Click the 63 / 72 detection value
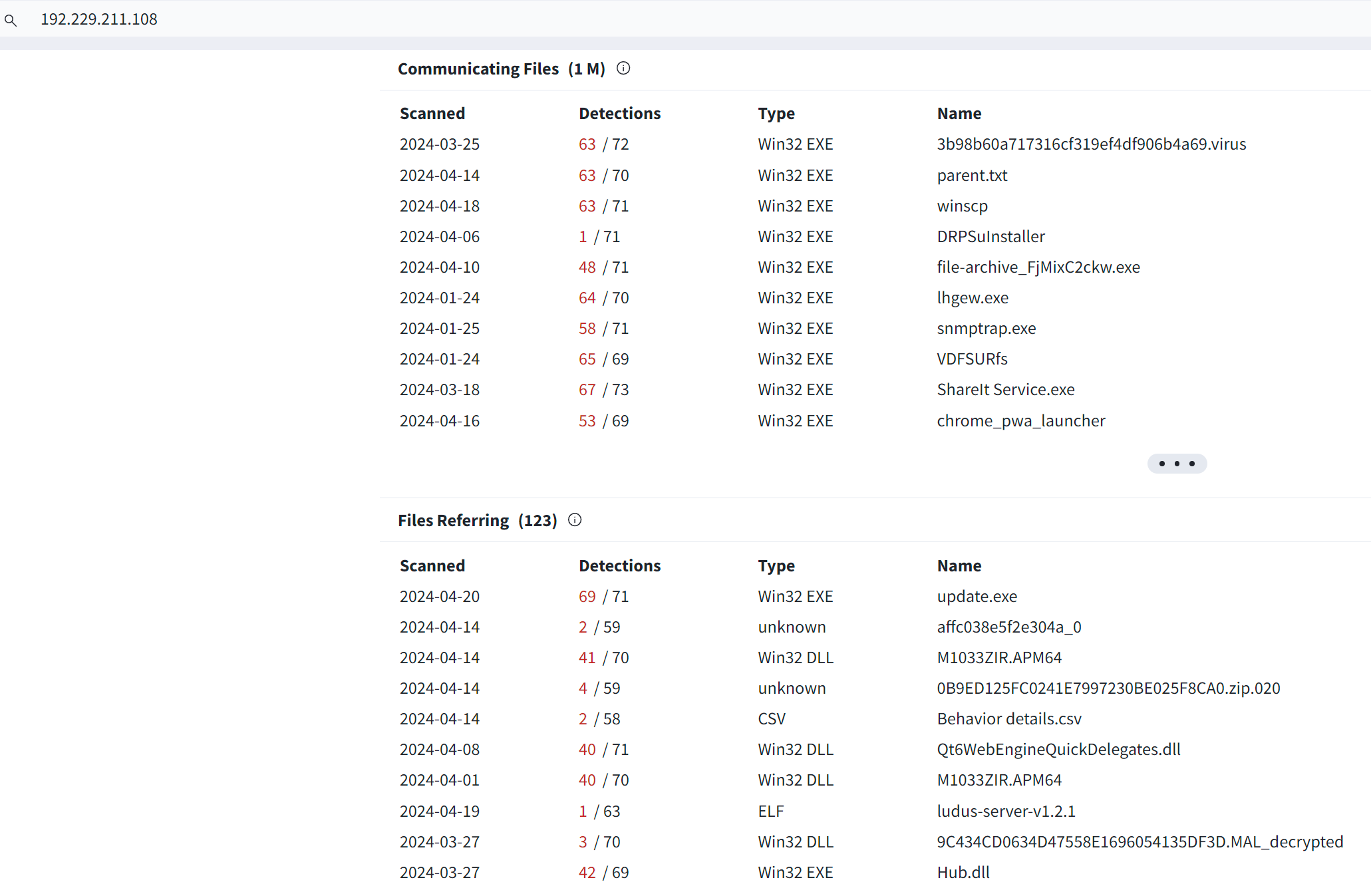 click(603, 144)
